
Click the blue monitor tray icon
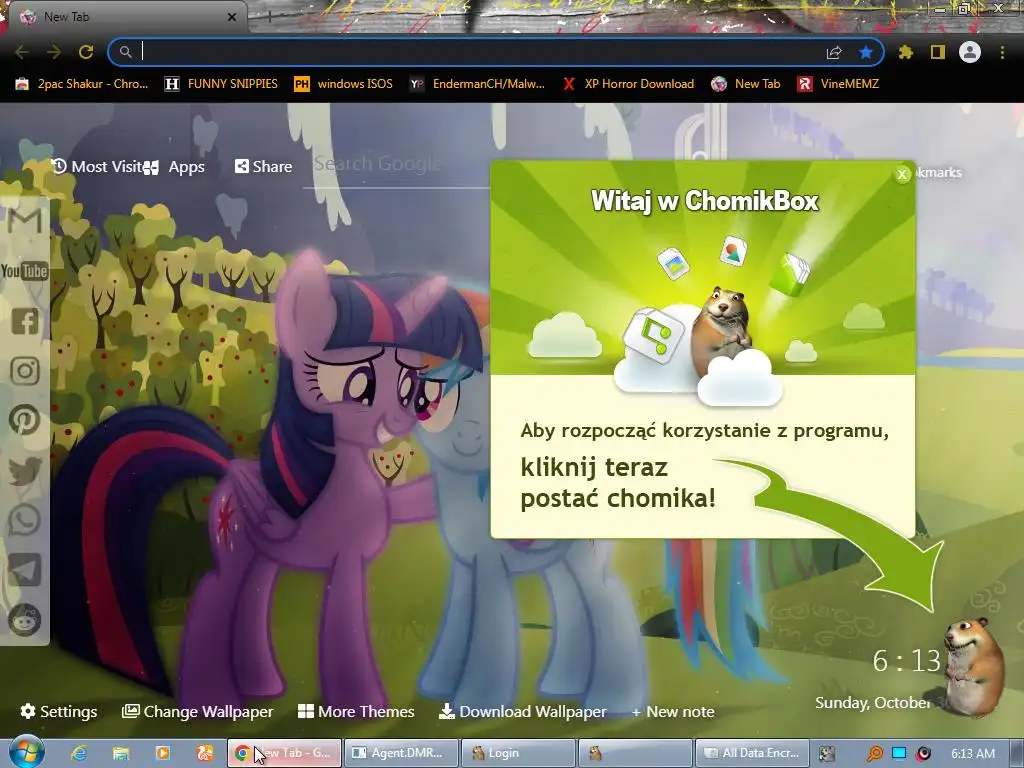point(899,753)
